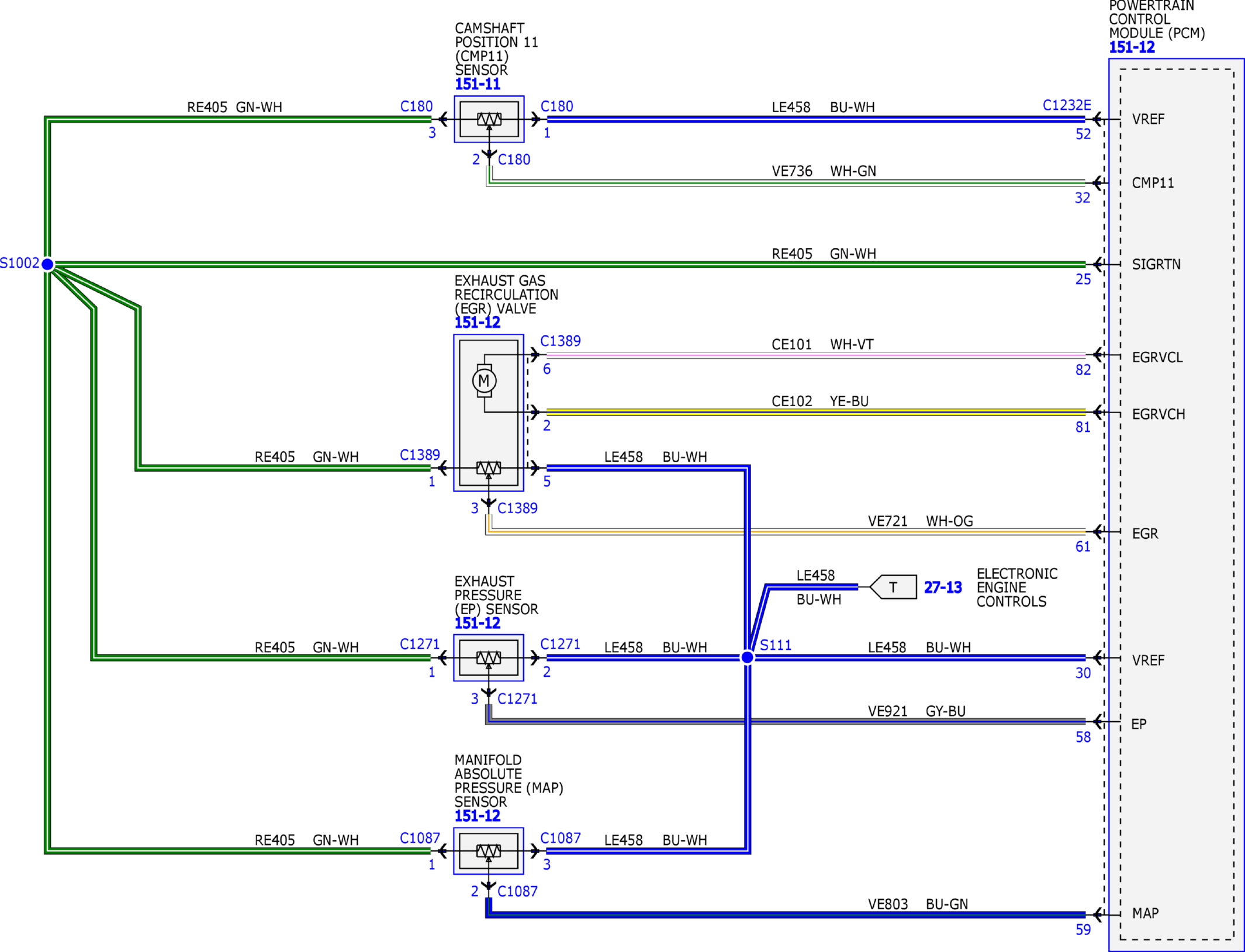Click the S111 splice junction dot
Image resolution: width=1245 pixels, height=952 pixels.
pyautogui.click(x=747, y=657)
